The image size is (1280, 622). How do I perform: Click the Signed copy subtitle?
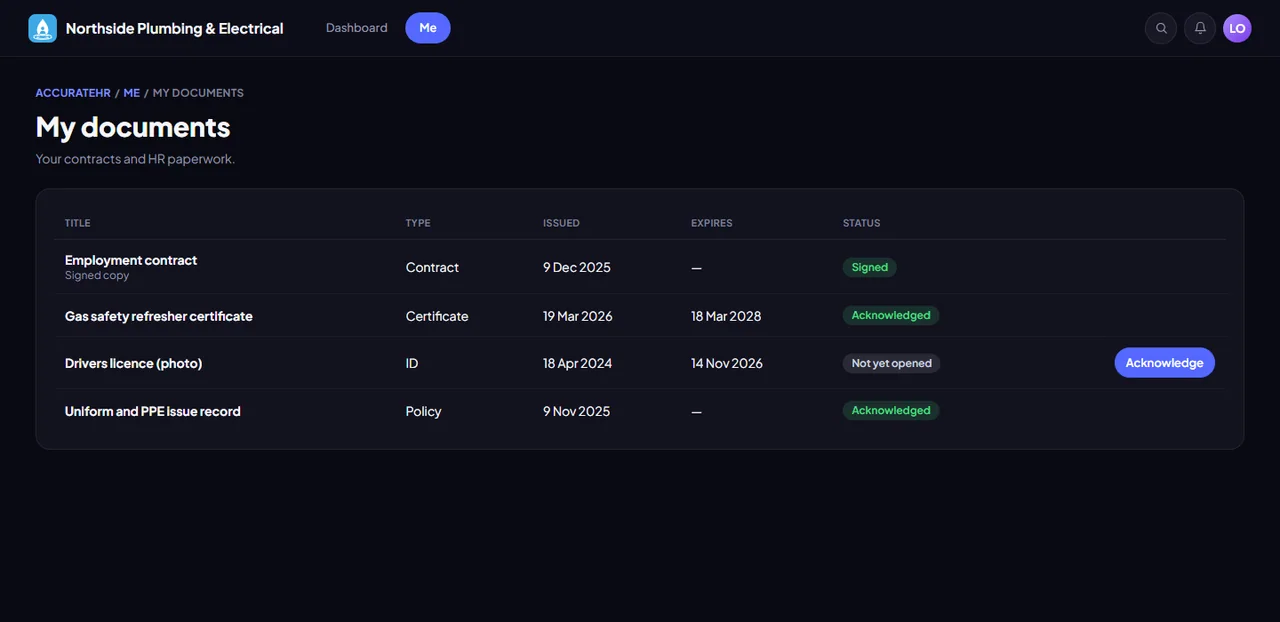coord(97,275)
